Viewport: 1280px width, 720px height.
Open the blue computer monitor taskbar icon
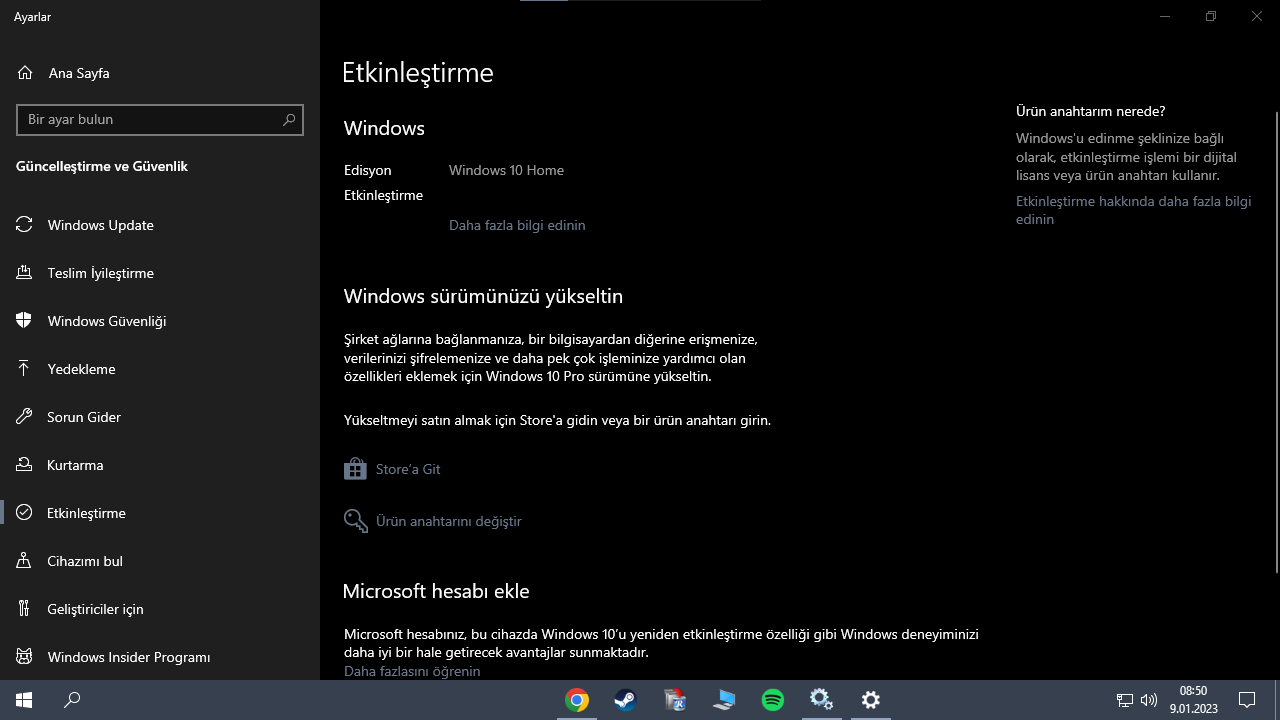click(x=724, y=700)
